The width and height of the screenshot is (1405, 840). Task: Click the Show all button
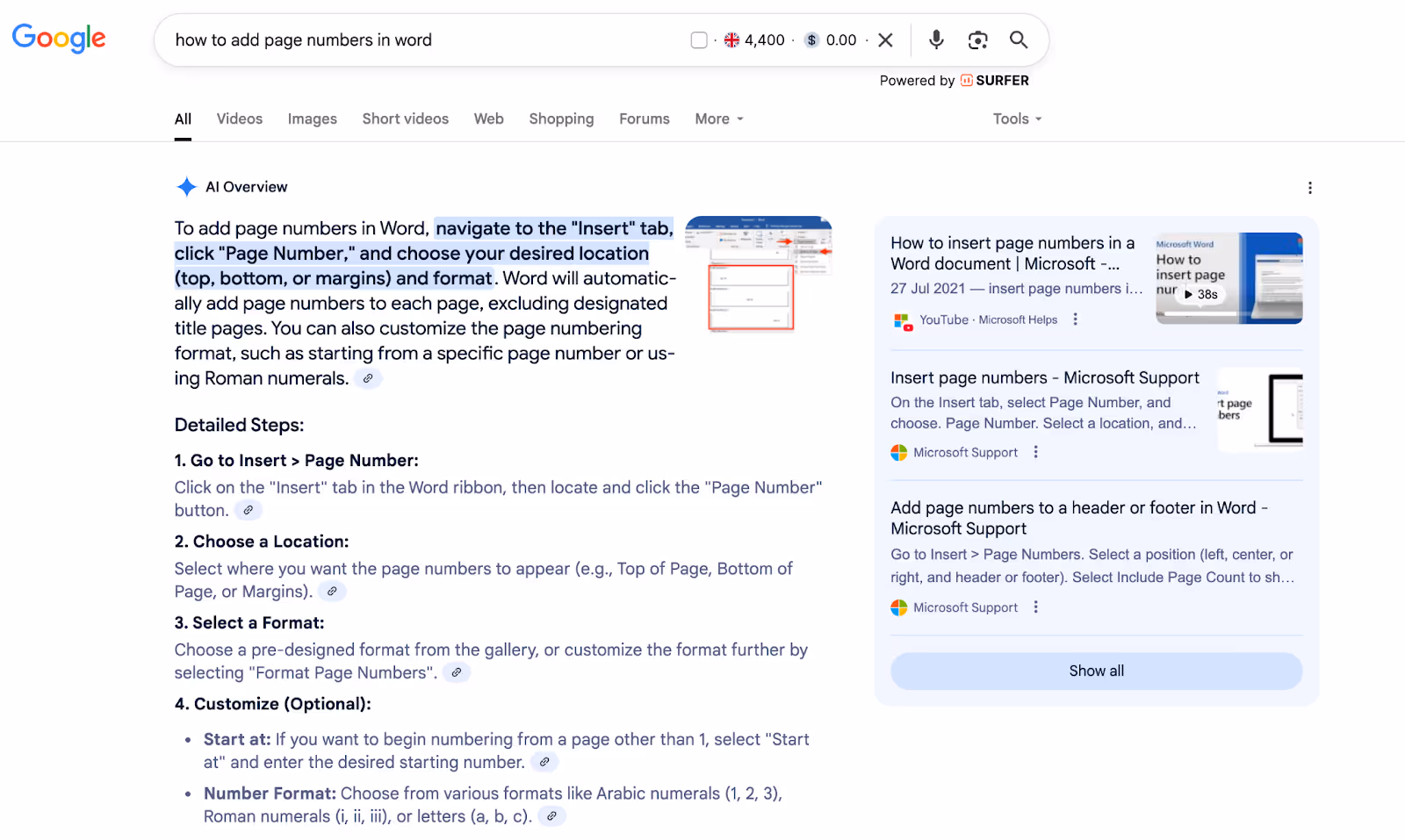1097,671
